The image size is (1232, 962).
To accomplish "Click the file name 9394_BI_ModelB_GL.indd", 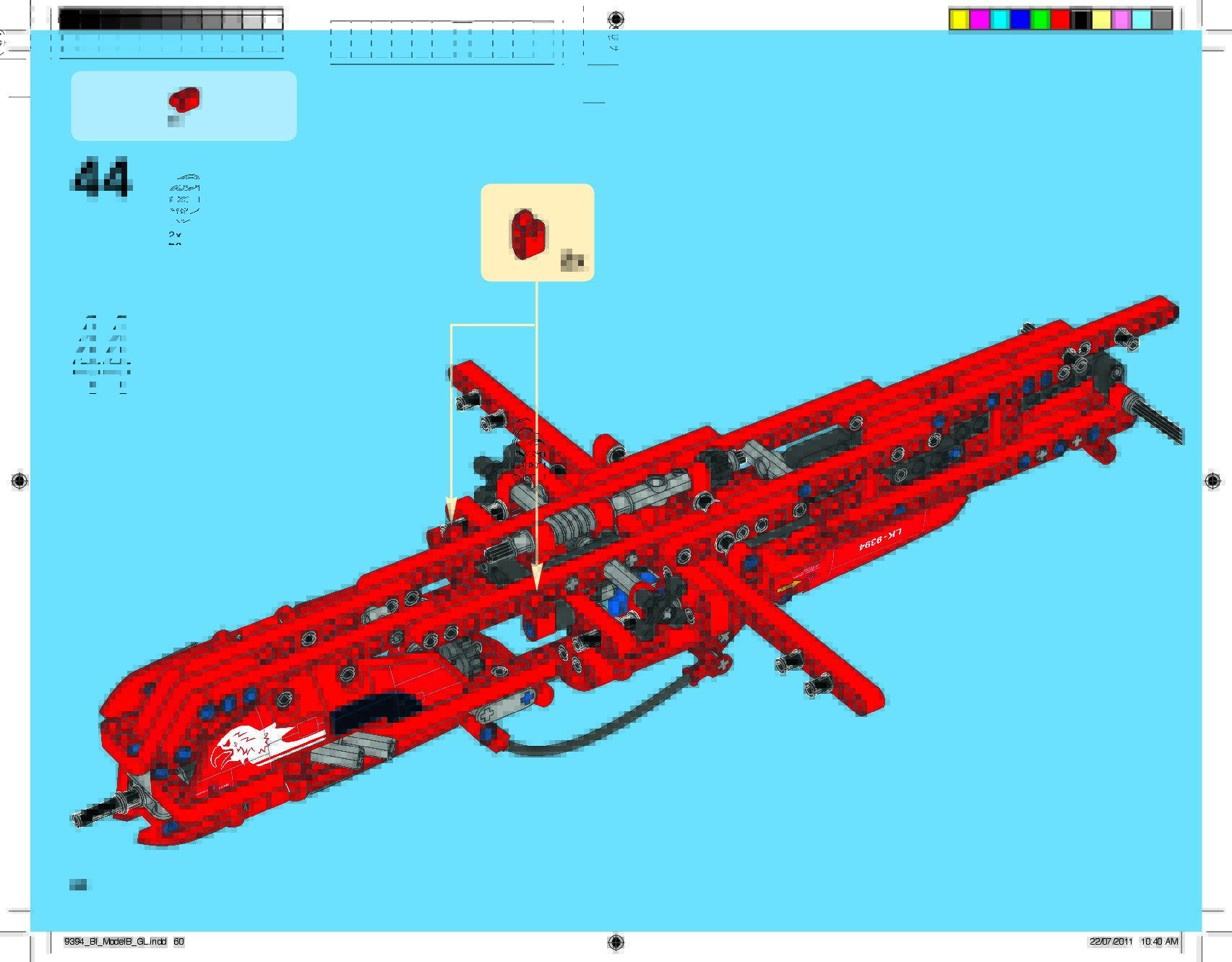I will pyautogui.click(x=116, y=942).
